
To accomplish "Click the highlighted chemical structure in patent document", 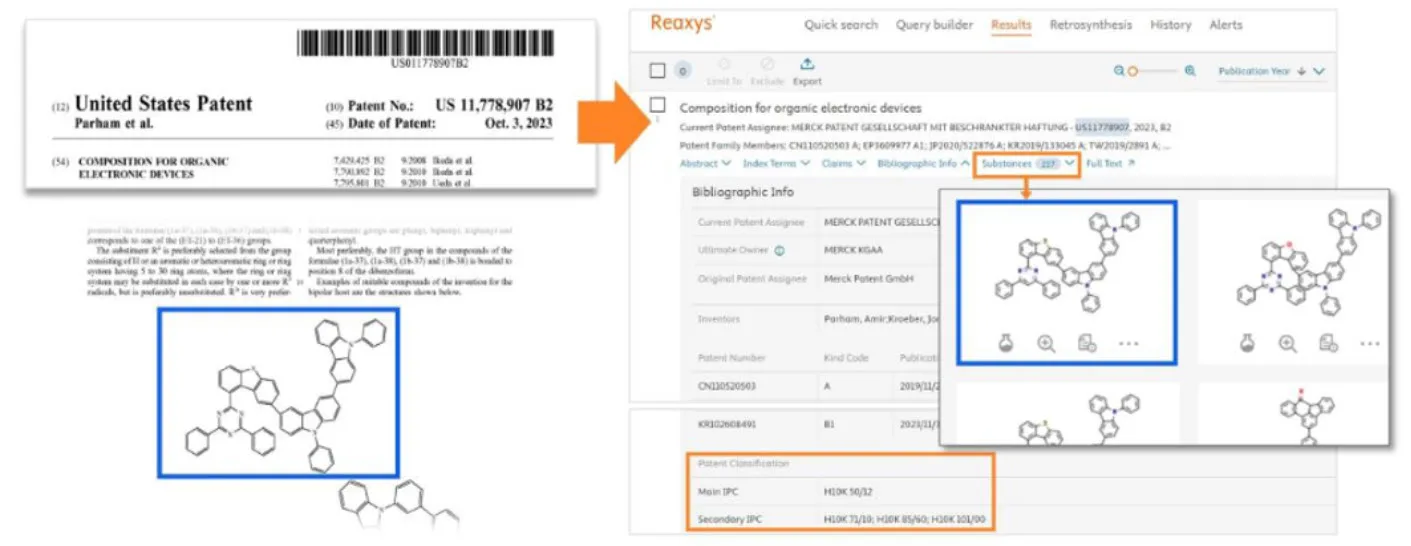I will click(277, 392).
